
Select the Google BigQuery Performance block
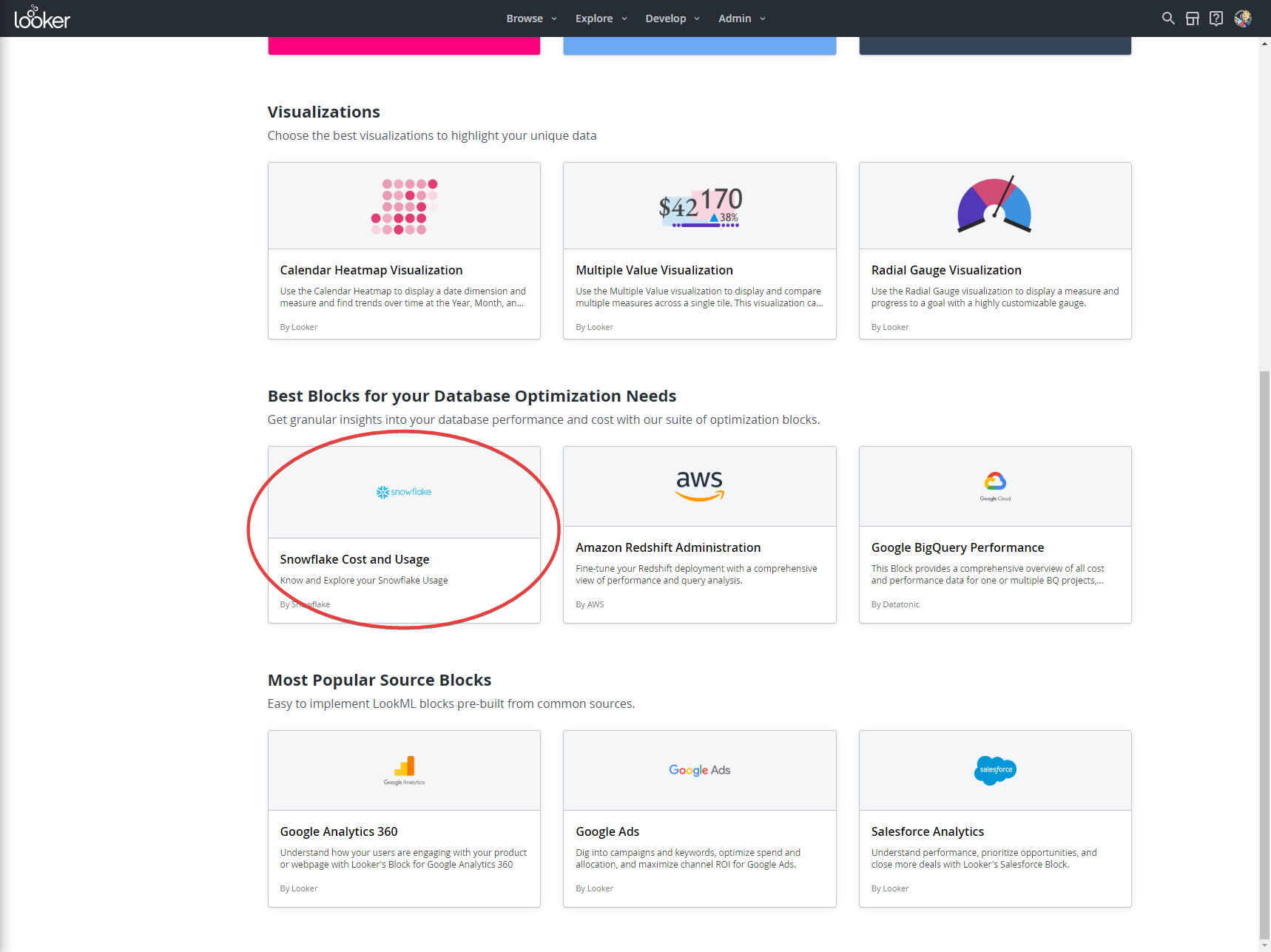coord(957,547)
